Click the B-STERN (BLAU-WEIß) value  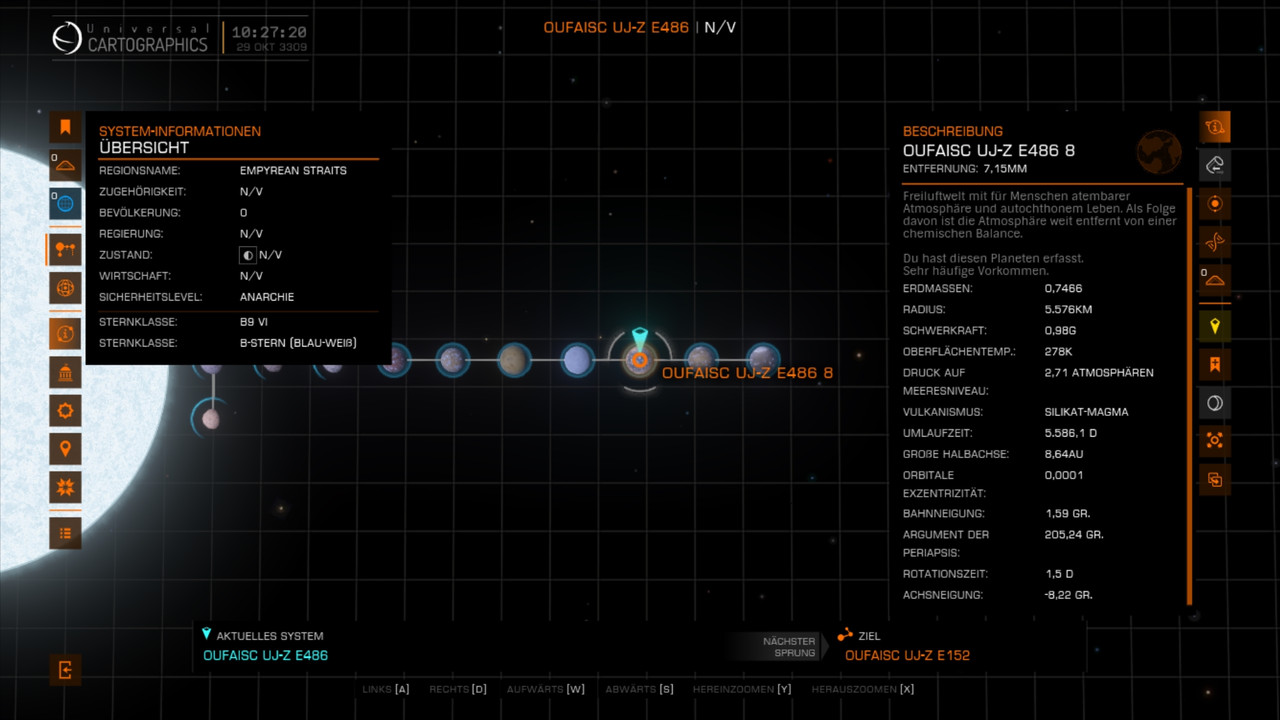[x=299, y=344]
